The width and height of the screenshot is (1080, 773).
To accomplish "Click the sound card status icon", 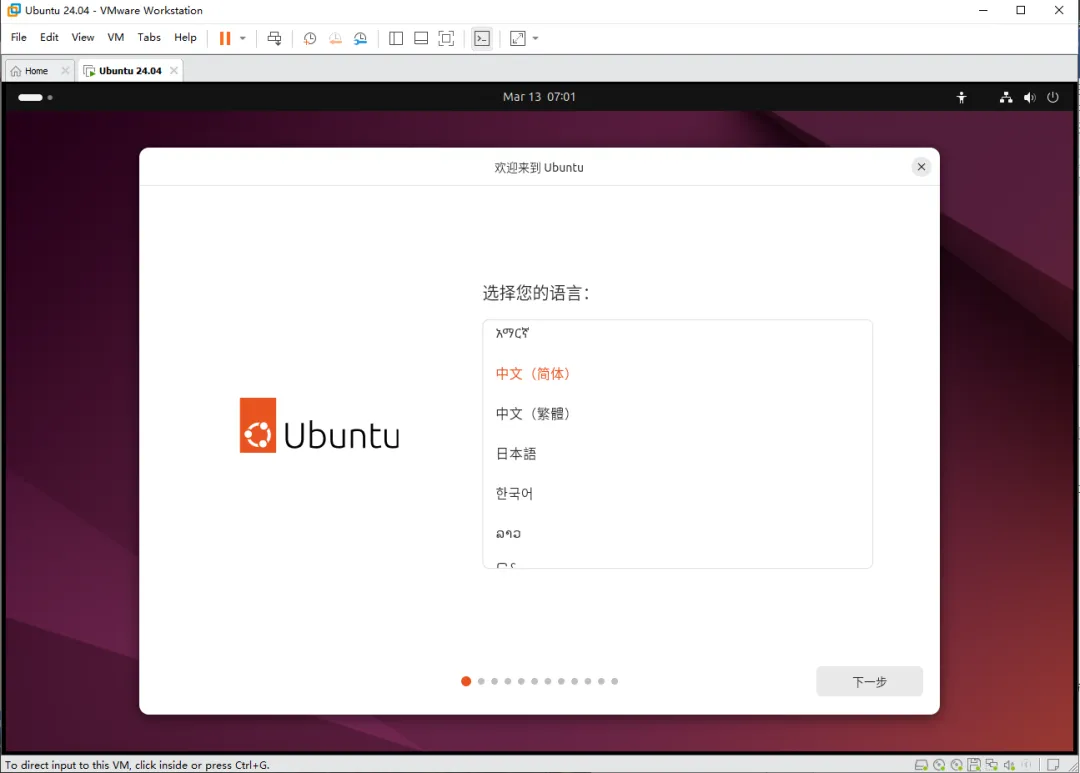I will tap(1009, 765).
